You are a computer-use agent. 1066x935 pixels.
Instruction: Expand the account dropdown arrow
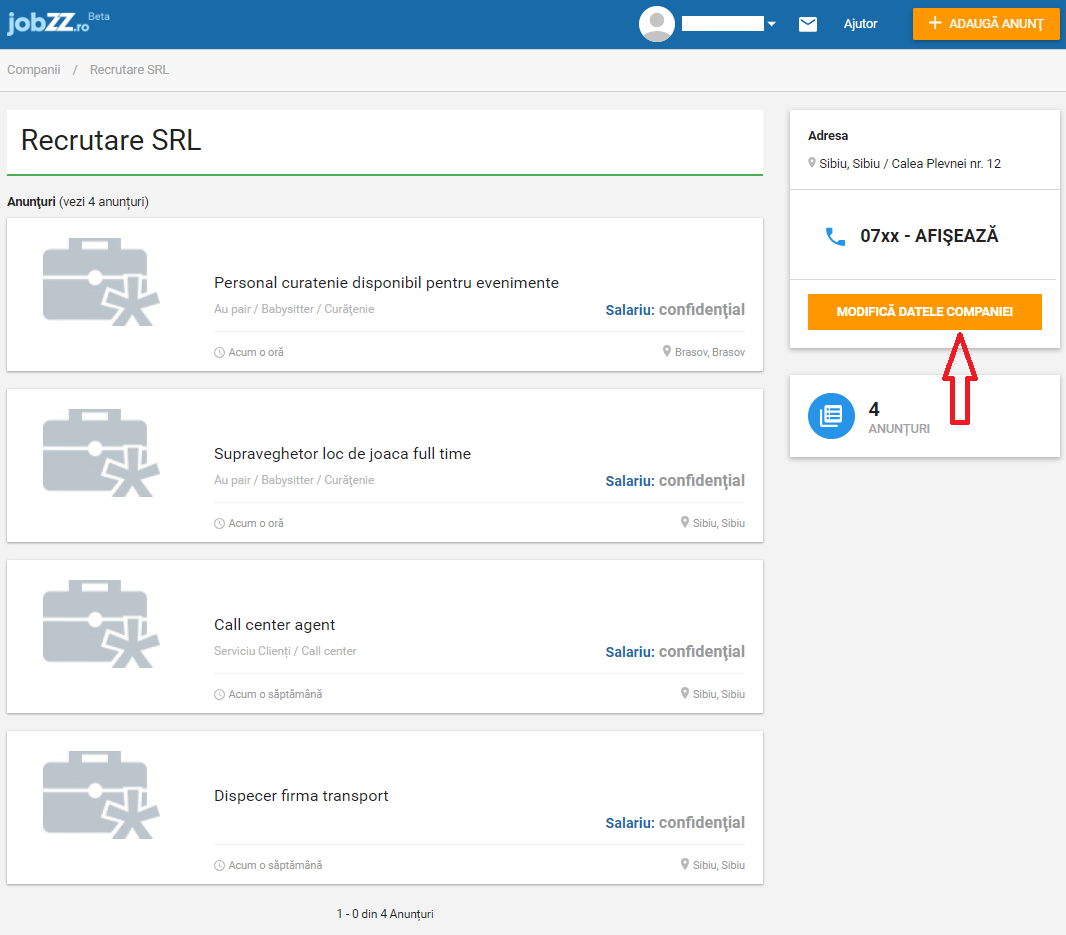click(771, 24)
